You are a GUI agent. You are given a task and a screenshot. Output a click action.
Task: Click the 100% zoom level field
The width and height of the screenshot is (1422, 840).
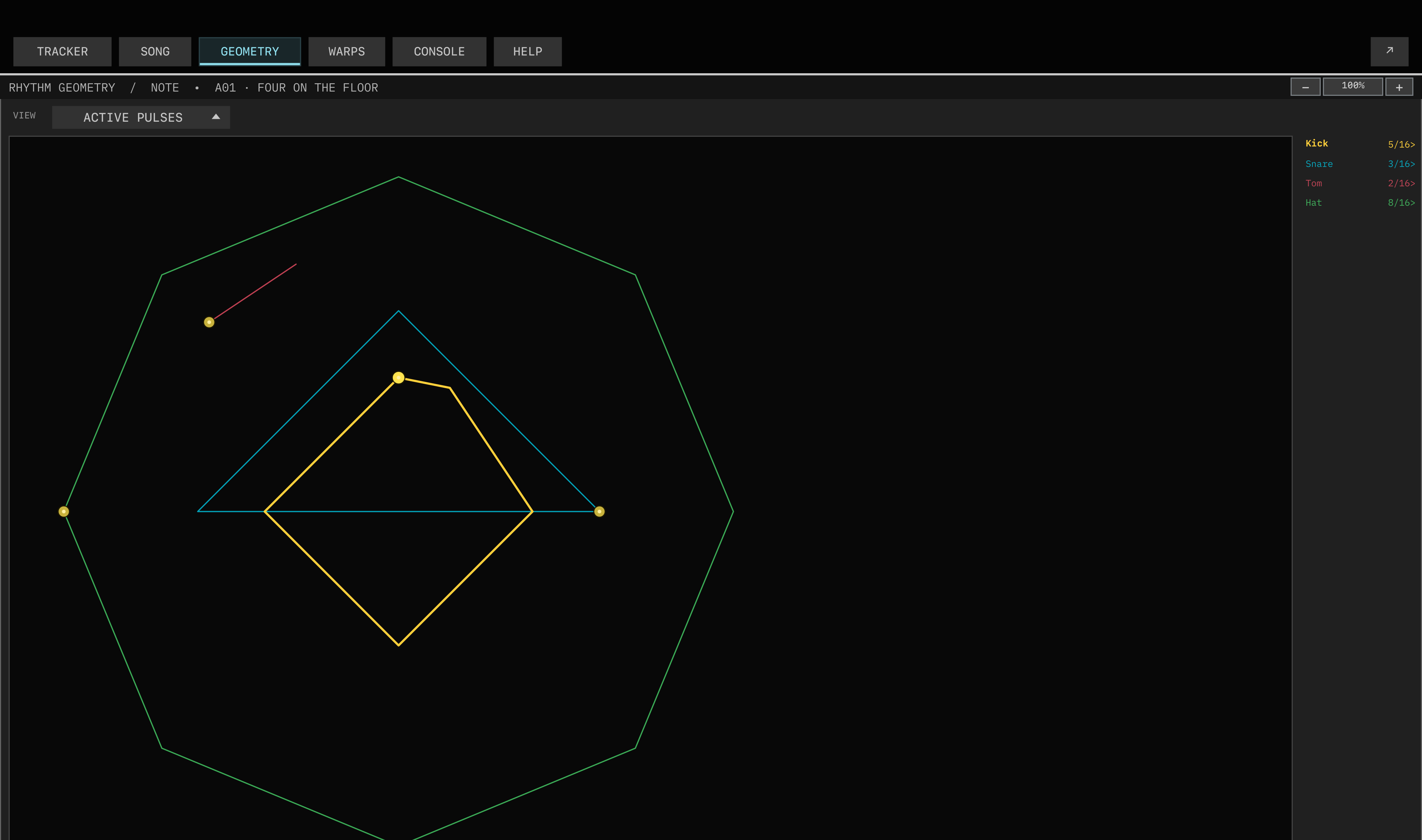coord(1353,87)
